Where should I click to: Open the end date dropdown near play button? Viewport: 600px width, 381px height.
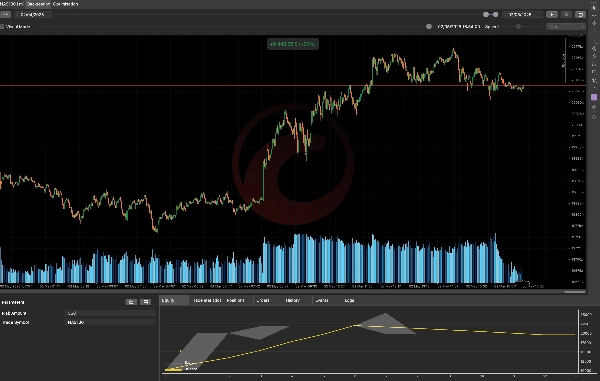[x=523, y=15]
